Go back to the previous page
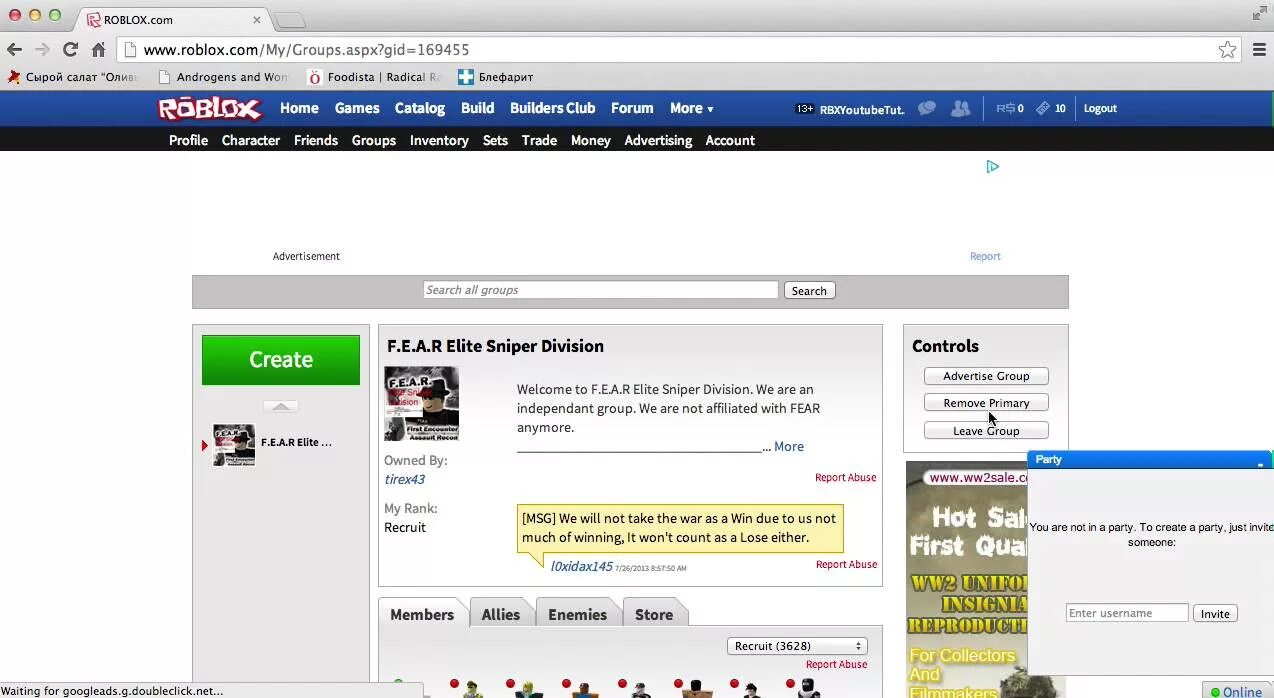Screen dimensions: 1274x698 (x=14, y=49)
